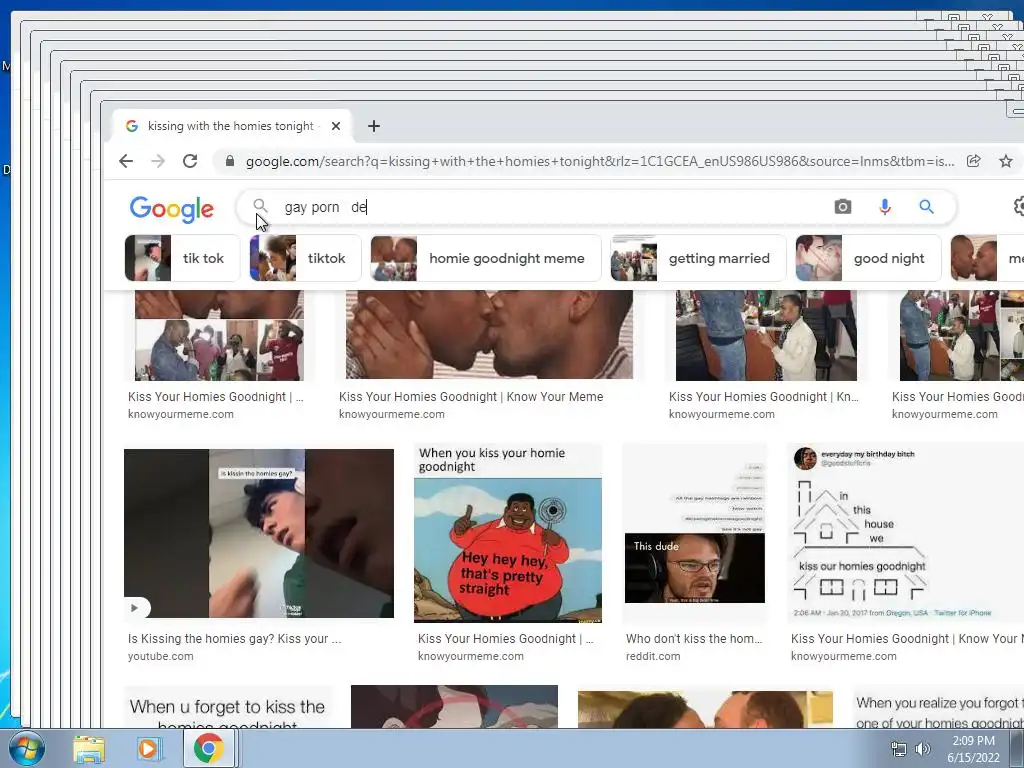Select the 'homie goodnight meme' chip
This screenshot has height=768, width=1024.
point(485,259)
